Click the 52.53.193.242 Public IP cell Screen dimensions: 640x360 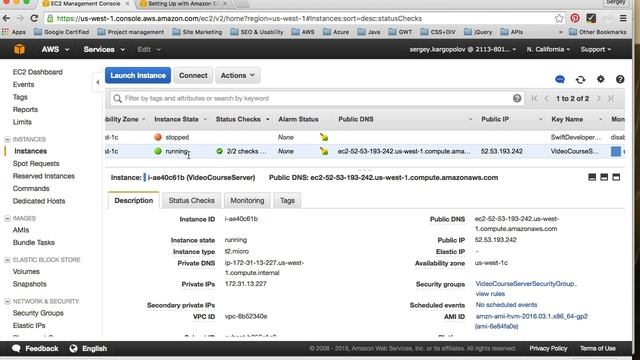point(502,151)
